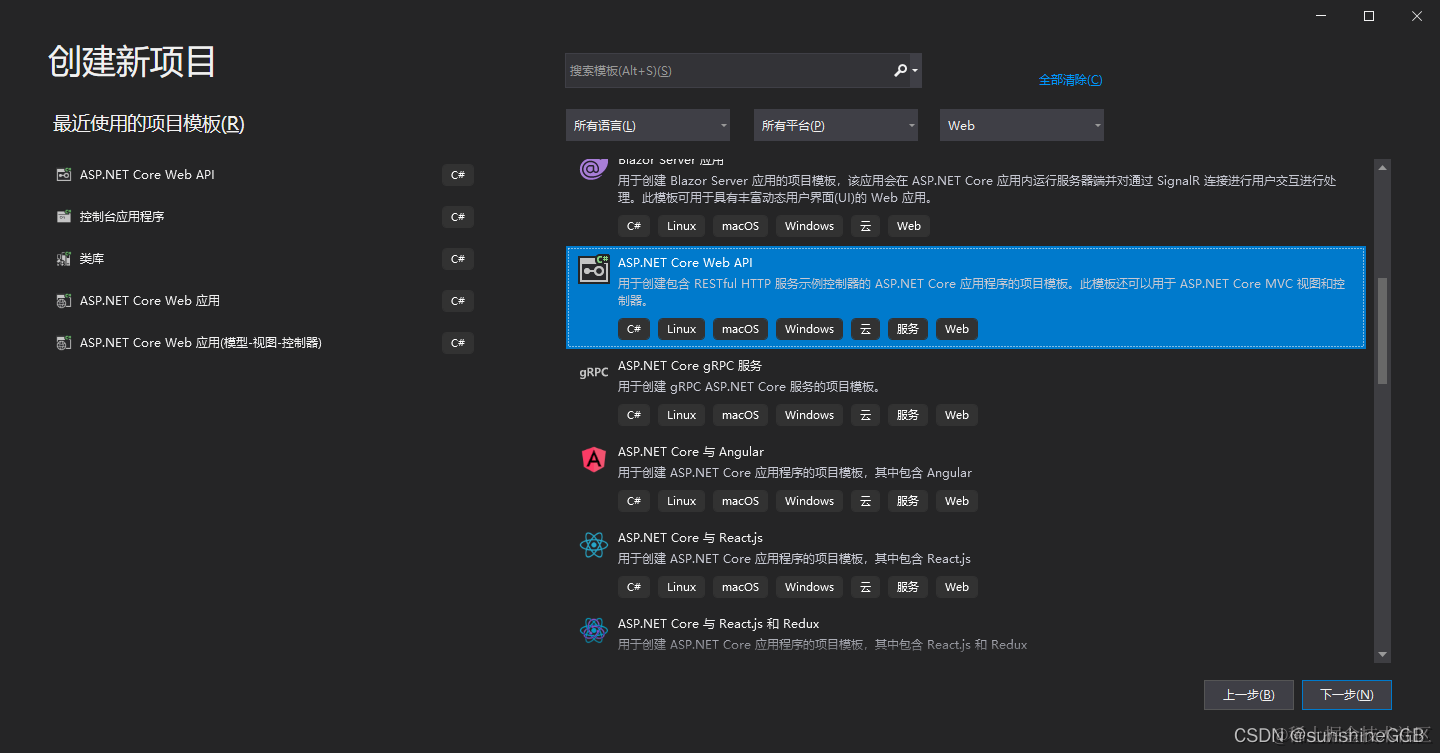The width and height of the screenshot is (1440, 753).
Task: Click the search magnifier icon
Action: 900,70
